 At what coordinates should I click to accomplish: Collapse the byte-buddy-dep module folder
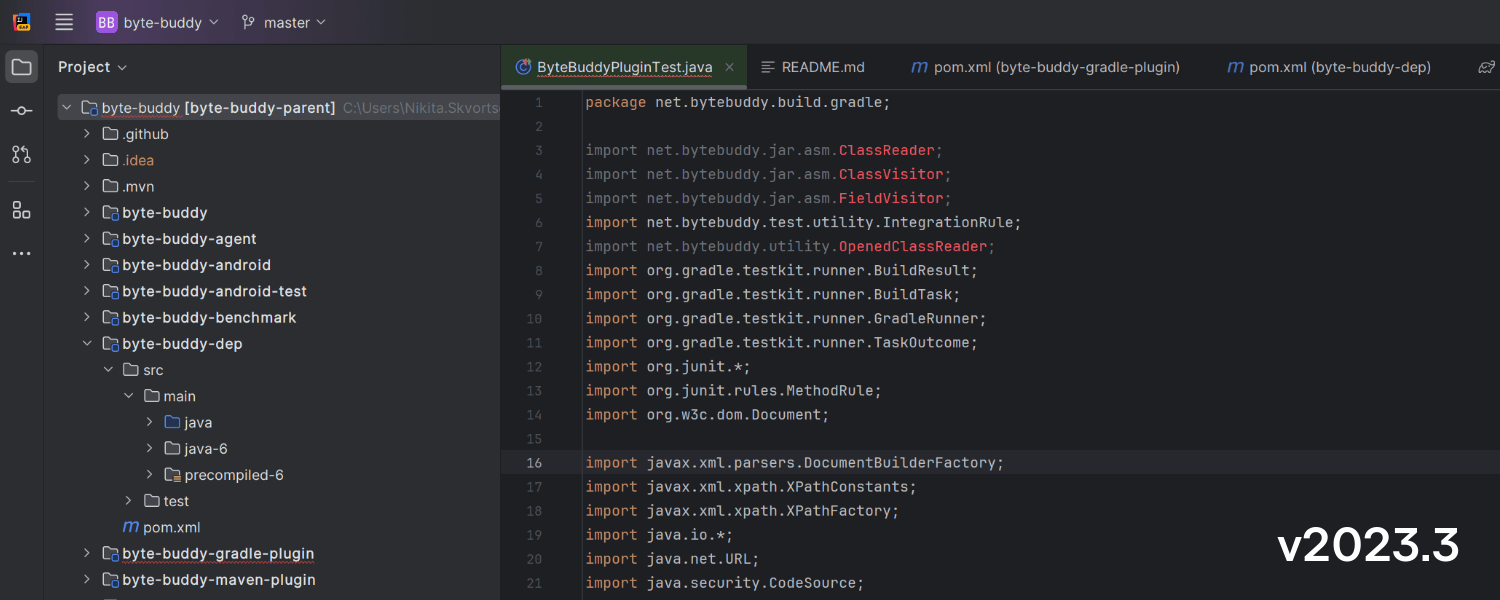coord(87,344)
